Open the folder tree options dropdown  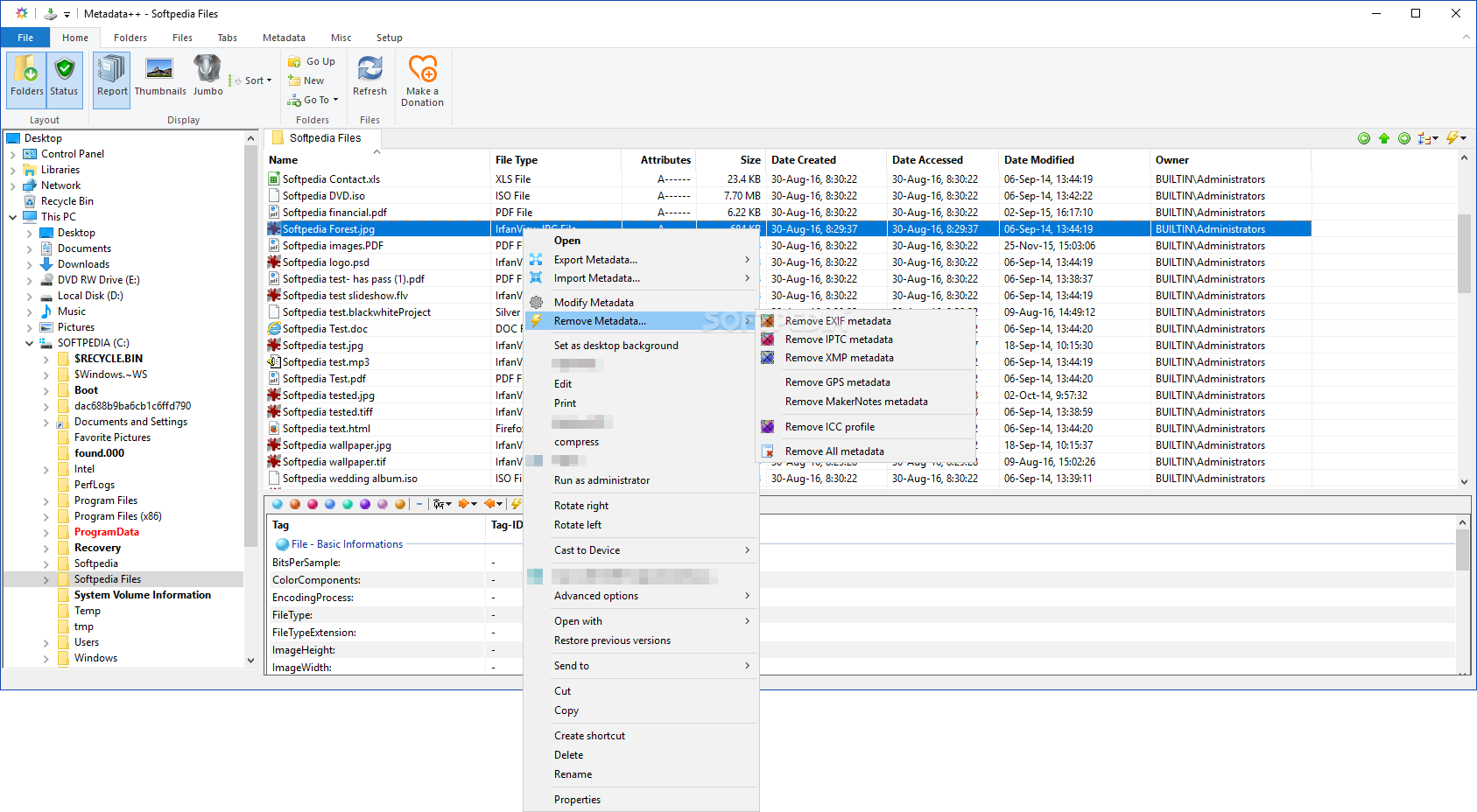click(x=1429, y=138)
